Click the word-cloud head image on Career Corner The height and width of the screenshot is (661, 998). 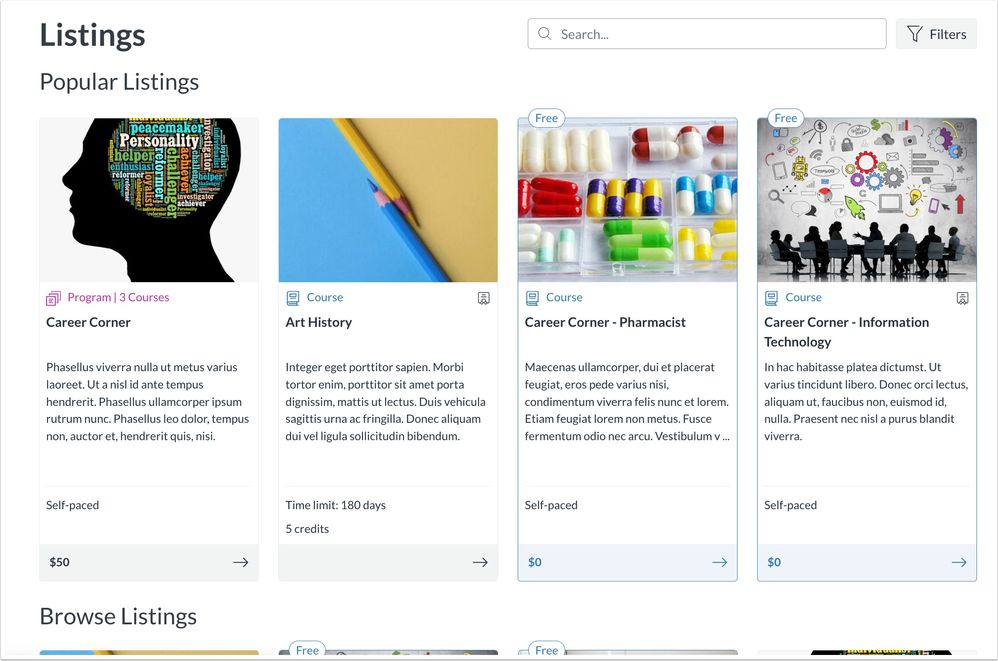click(148, 197)
